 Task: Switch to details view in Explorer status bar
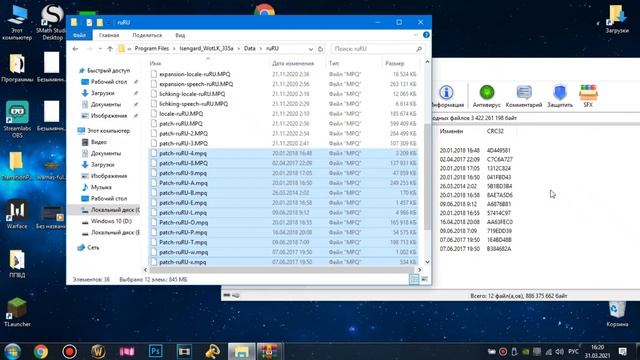point(414,279)
